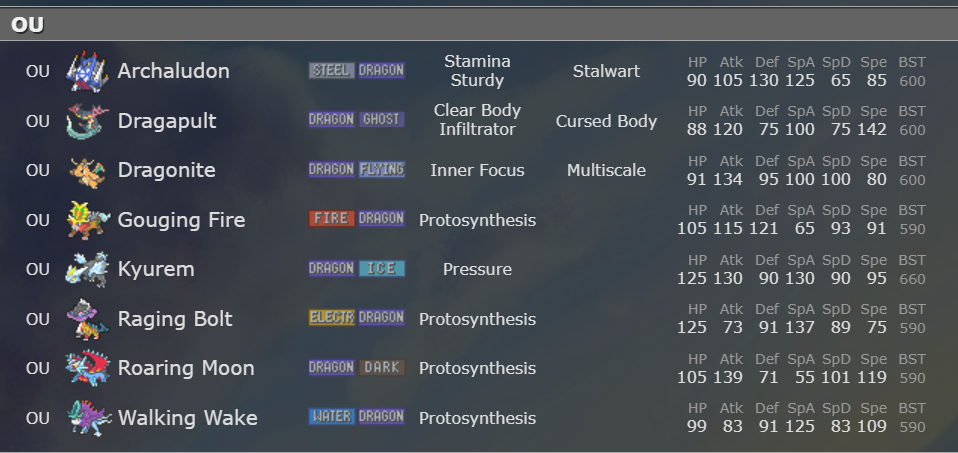Open the Archaludon name link
The image size is (958, 453).
pyautogui.click(x=173, y=71)
